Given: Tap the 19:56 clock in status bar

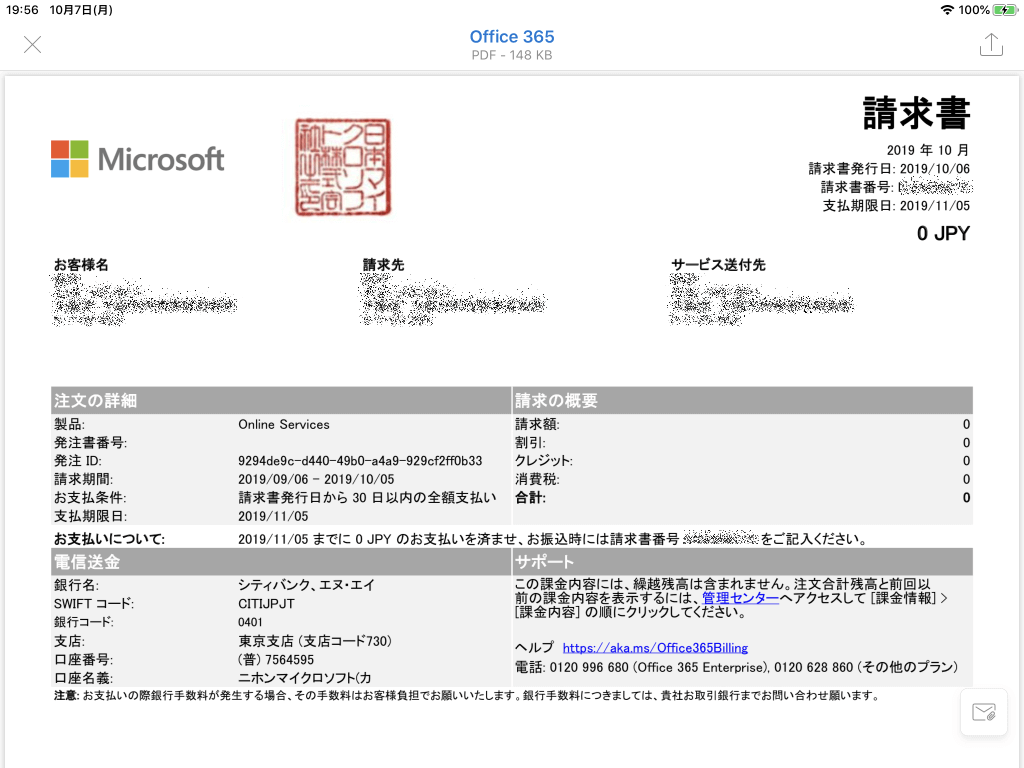Looking at the screenshot, I should pyautogui.click(x=22, y=10).
